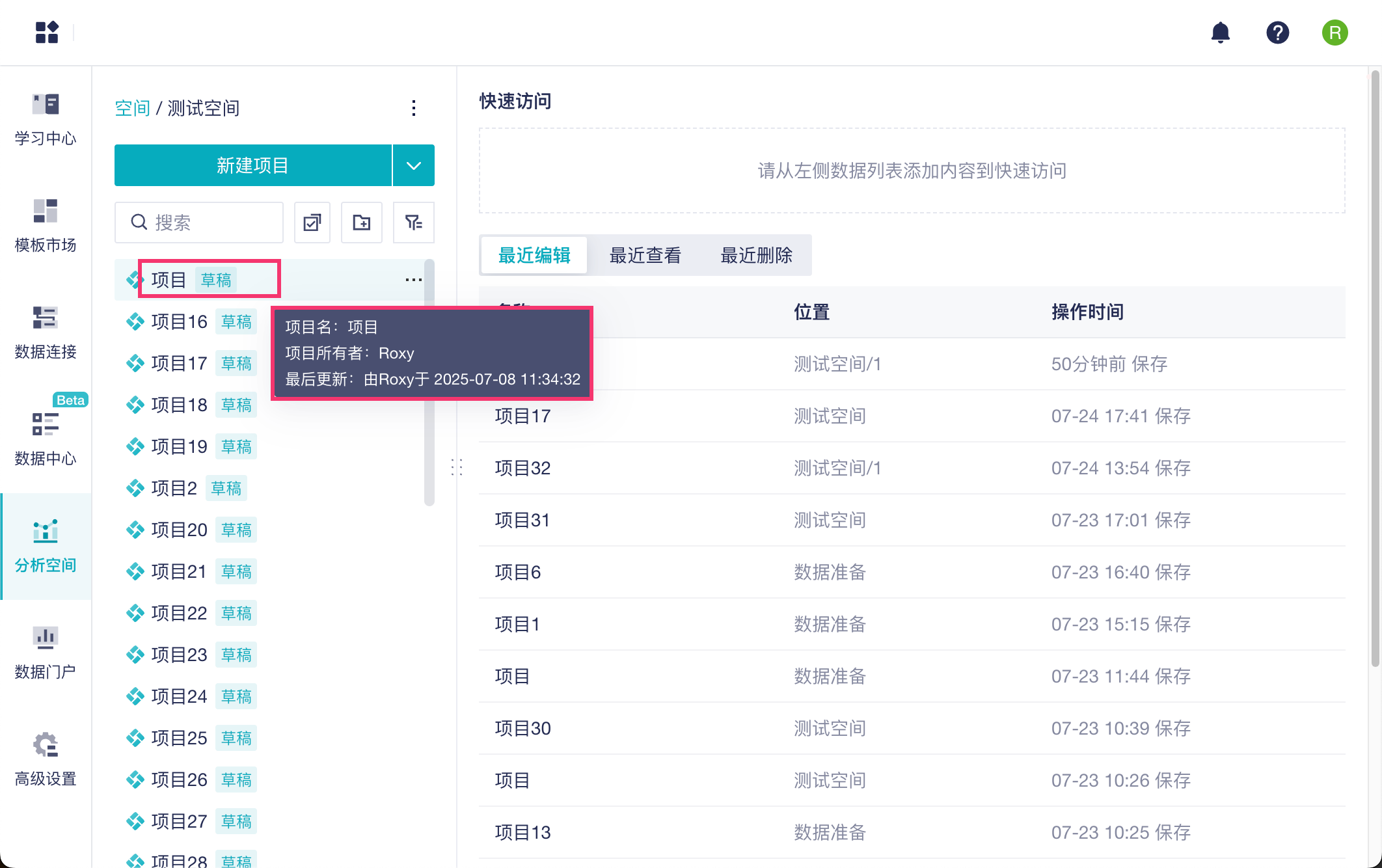Expand the 新建项目 dropdown arrow
This screenshot has height=868, width=1382.
[x=414, y=165]
